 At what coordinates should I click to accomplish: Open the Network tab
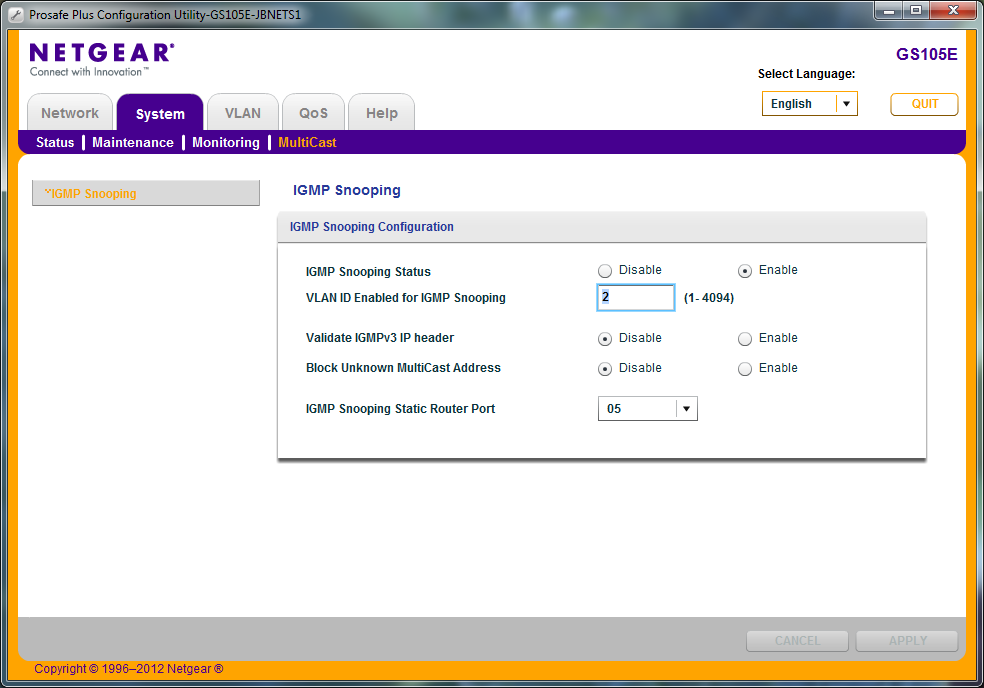[70, 113]
